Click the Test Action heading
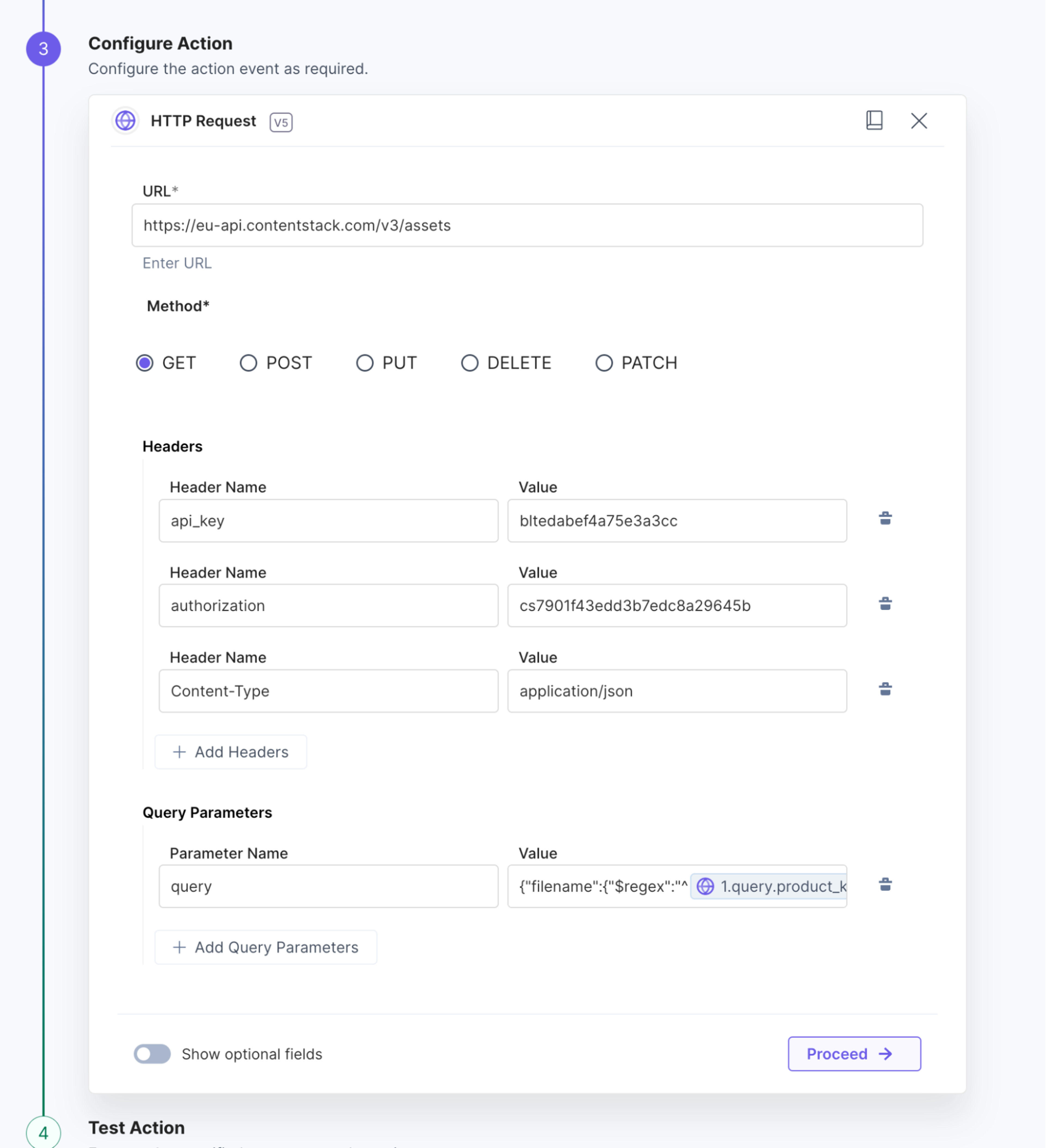 tap(136, 1128)
